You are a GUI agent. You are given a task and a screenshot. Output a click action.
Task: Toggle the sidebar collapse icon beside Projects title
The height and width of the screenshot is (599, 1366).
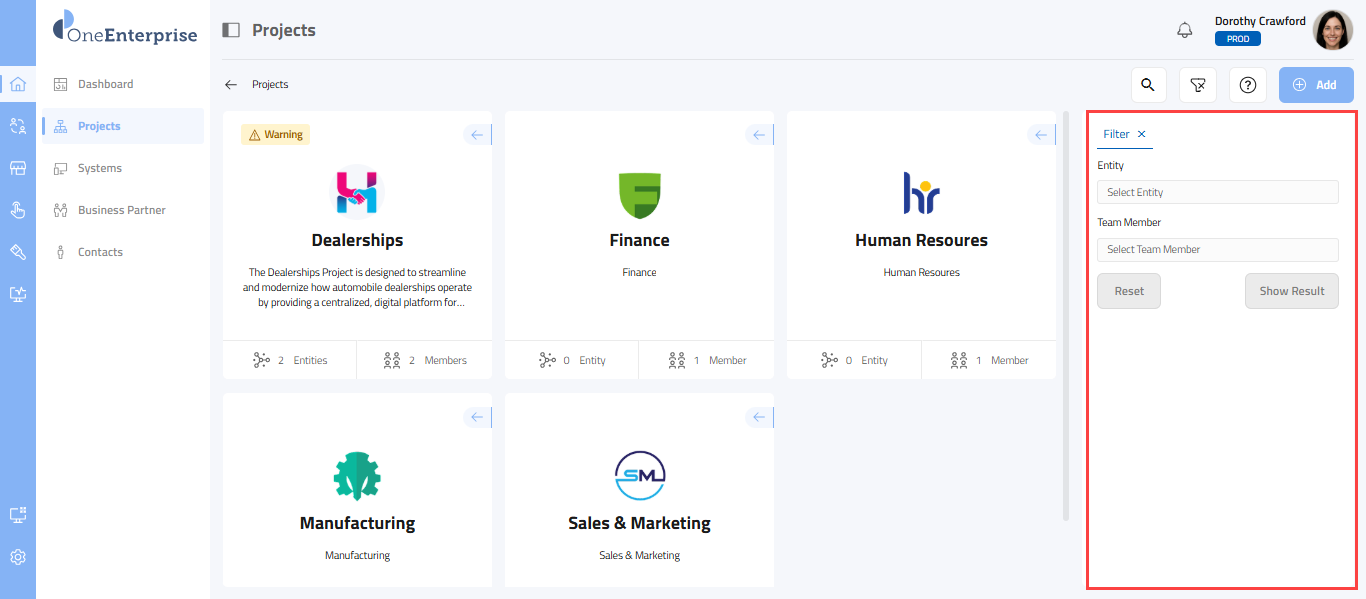pos(231,30)
